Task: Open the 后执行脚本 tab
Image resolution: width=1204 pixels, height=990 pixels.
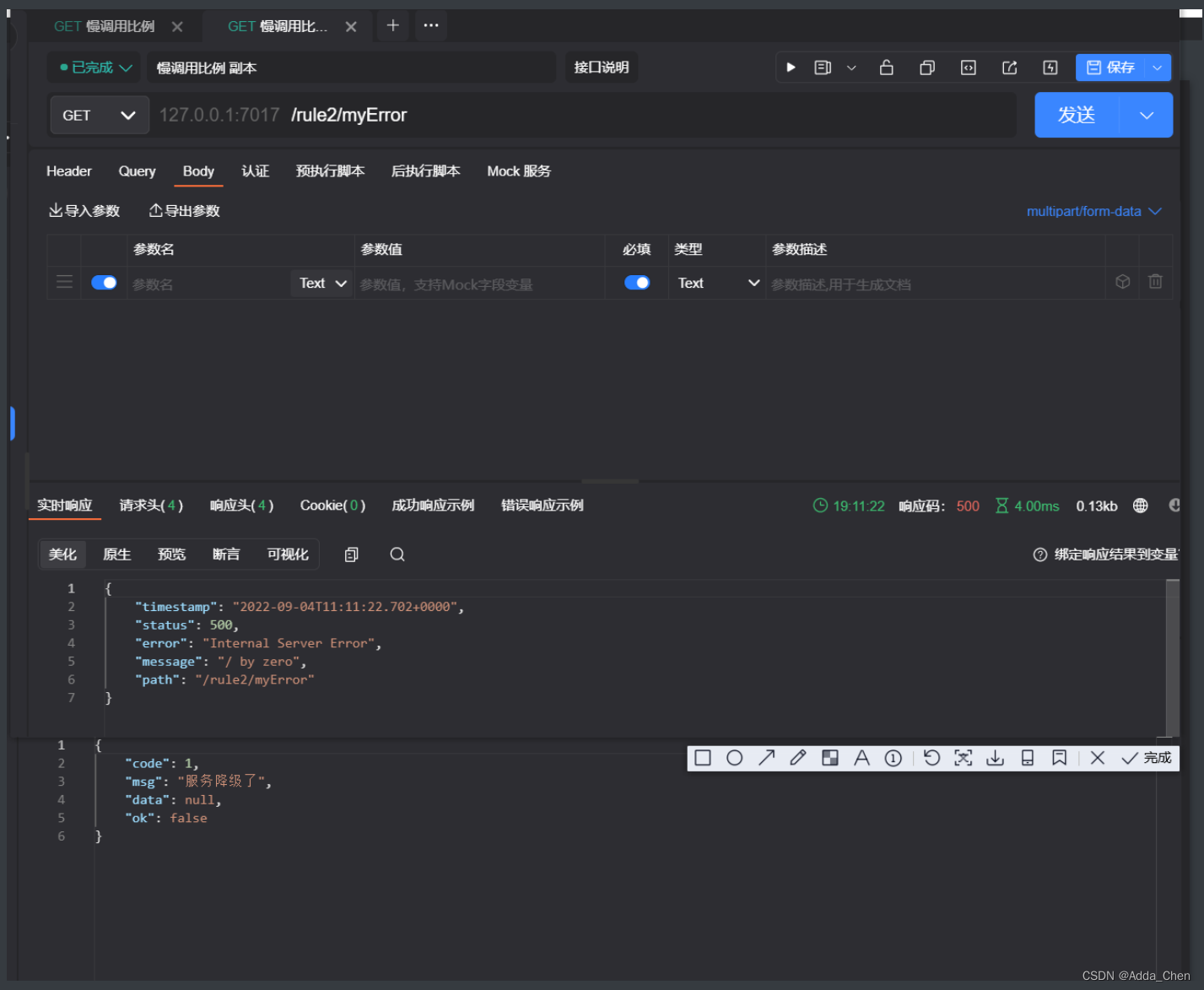Action: coord(426,171)
